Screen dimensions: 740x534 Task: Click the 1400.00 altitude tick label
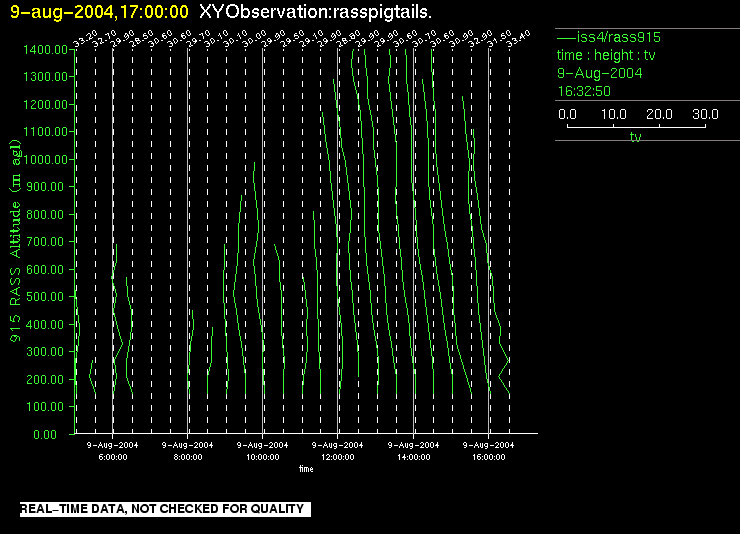[x=46, y=50]
